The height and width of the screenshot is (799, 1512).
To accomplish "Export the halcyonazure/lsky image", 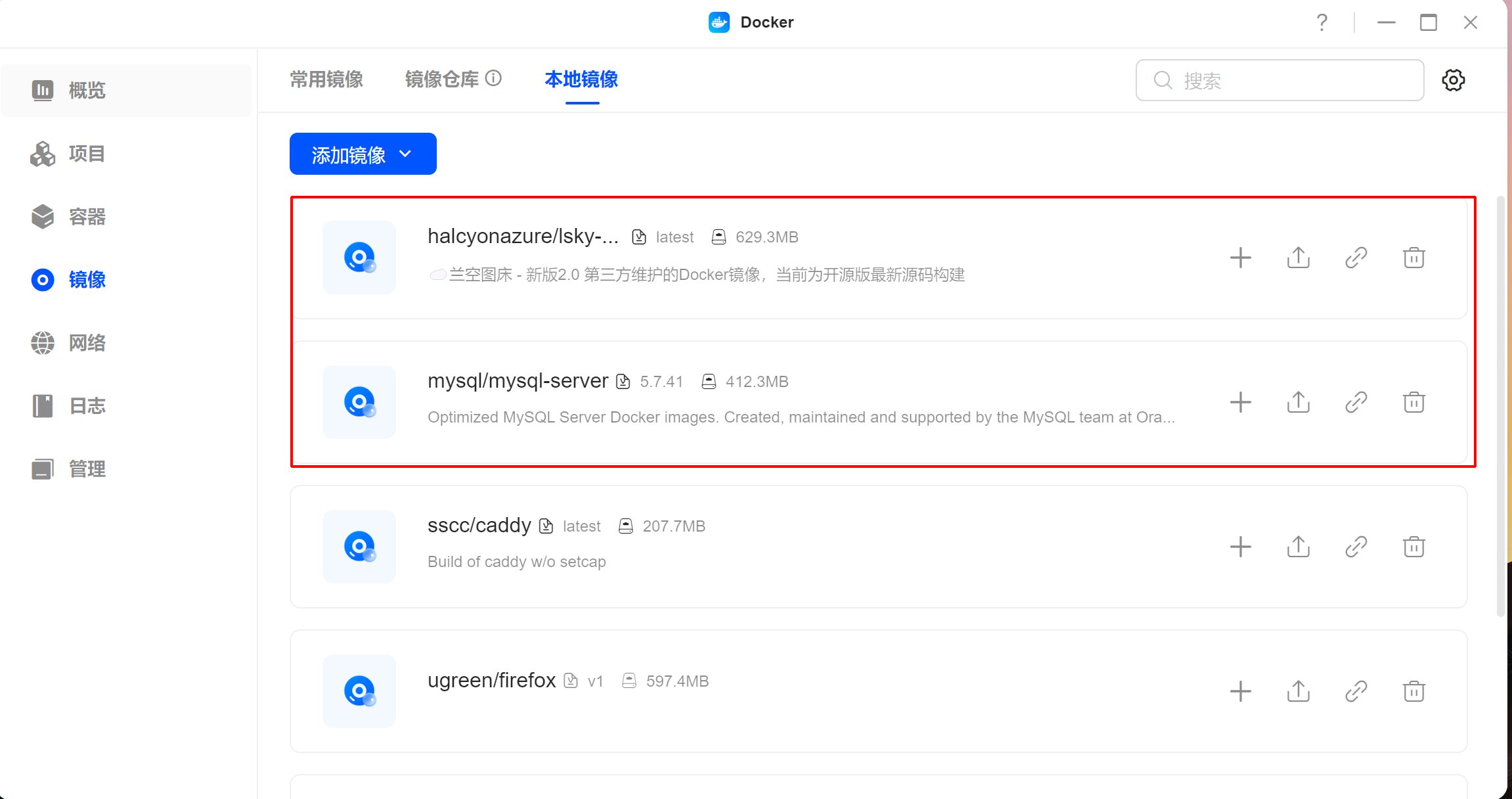I will (x=1298, y=258).
